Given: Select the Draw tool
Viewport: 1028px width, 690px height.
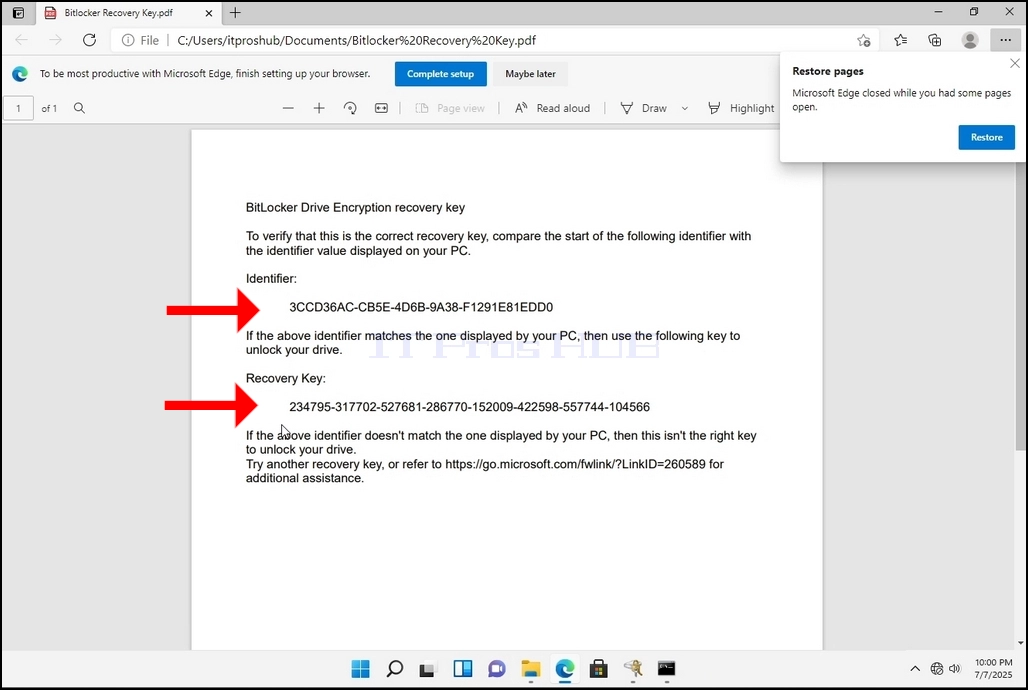Looking at the screenshot, I should [644, 108].
